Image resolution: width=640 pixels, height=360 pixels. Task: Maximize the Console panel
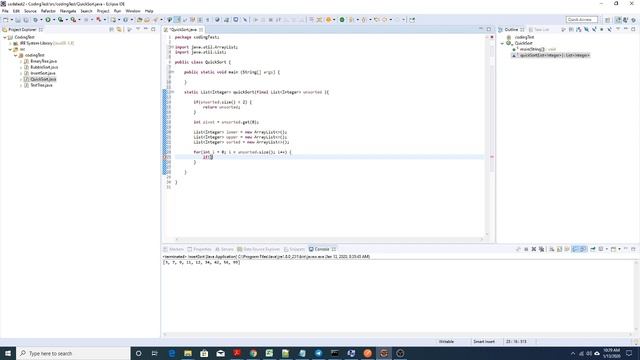(633, 249)
